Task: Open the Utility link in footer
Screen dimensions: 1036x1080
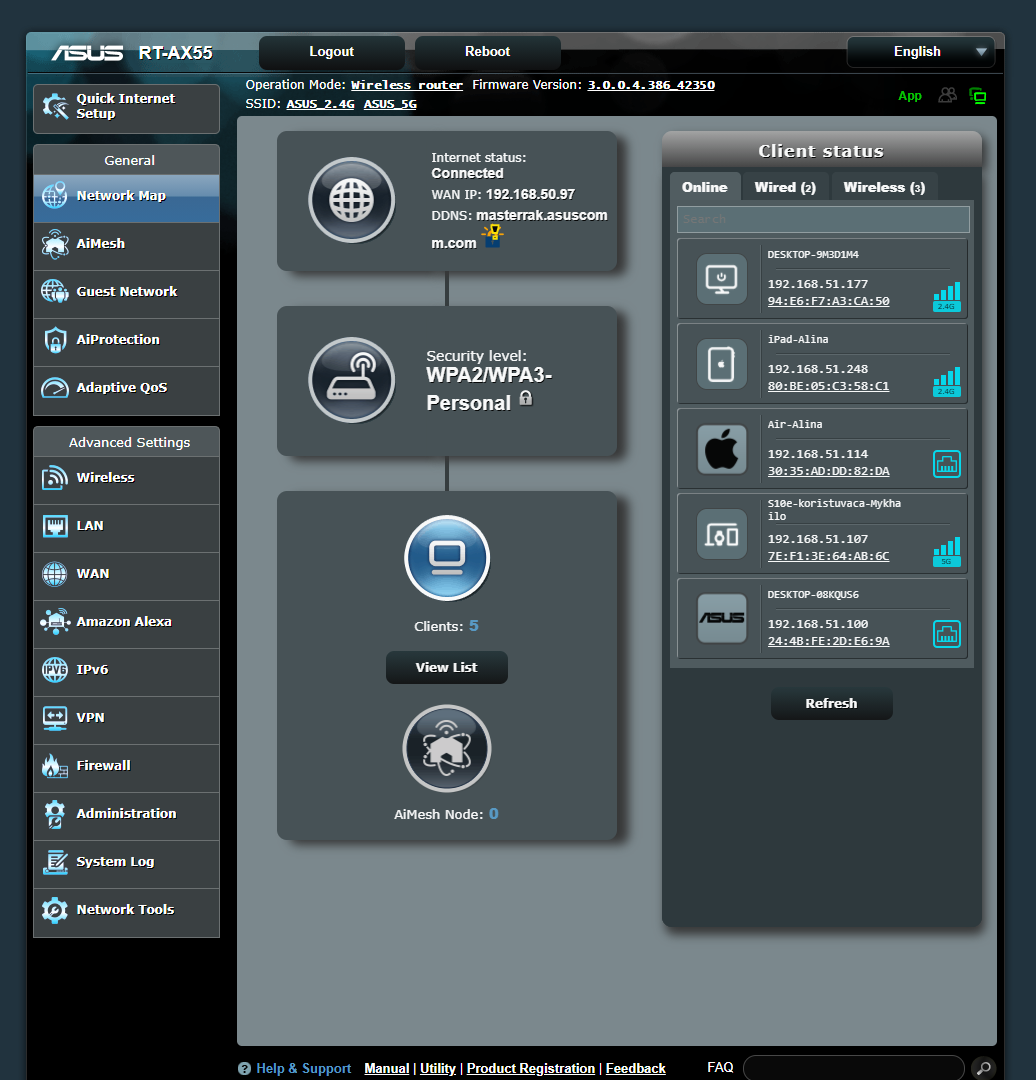Action: click(437, 1068)
